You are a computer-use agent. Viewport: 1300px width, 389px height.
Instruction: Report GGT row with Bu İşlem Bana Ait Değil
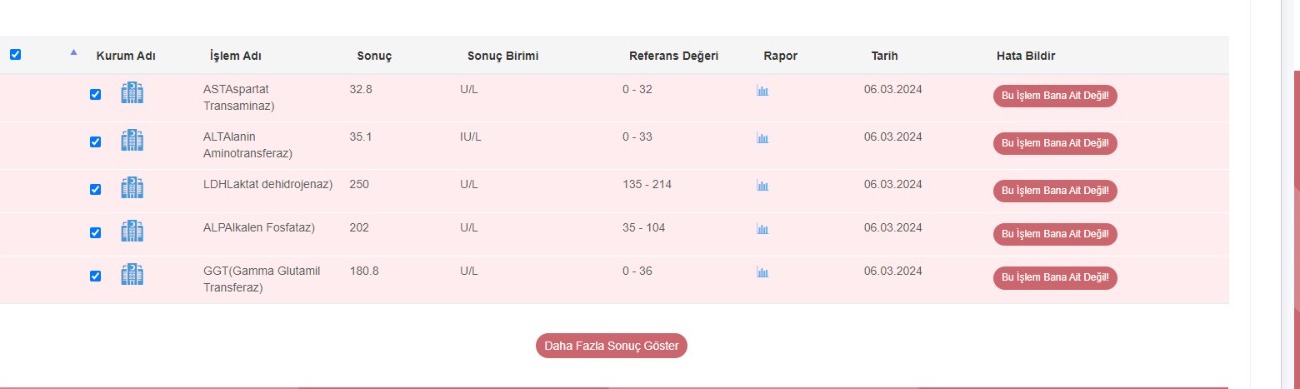click(1055, 277)
